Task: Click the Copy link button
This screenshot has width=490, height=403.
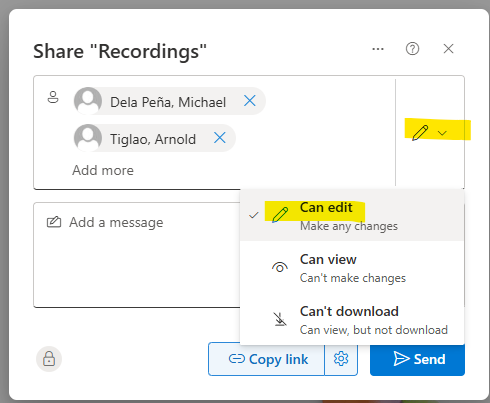Action: (x=267, y=359)
